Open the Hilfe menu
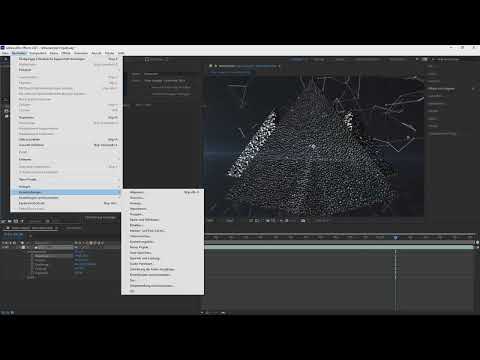The width and height of the screenshot is (480, 360). coord(121,53)
